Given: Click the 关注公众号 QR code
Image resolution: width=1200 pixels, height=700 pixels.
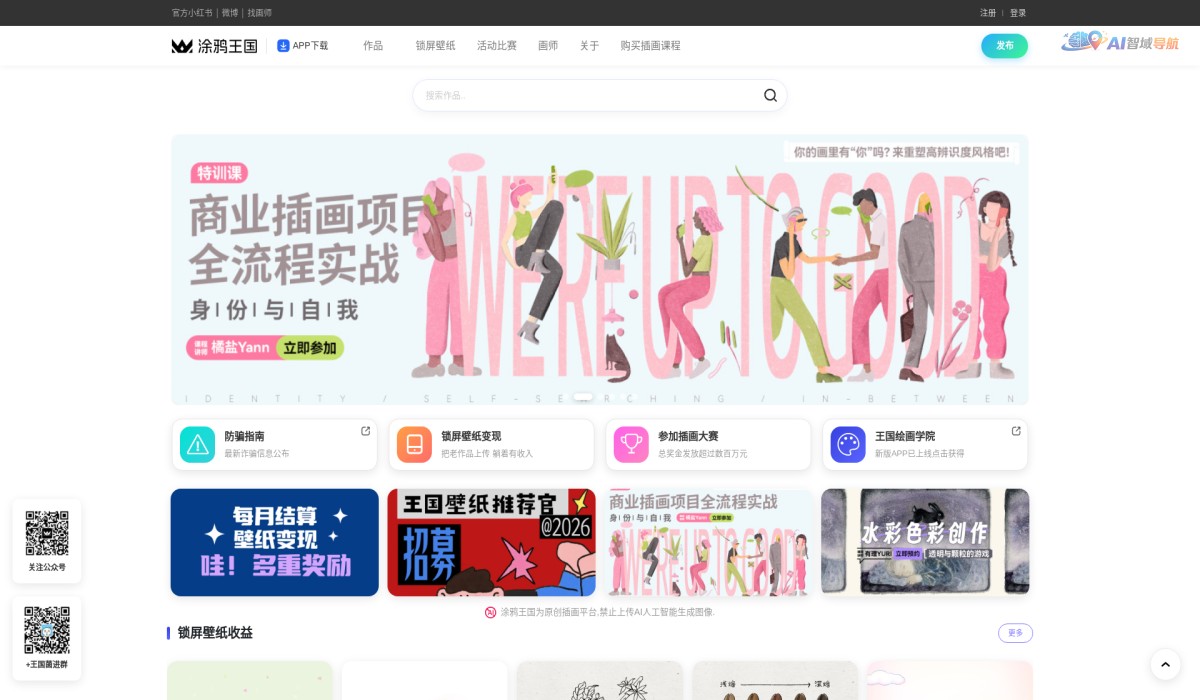Looking at the screenshot, I should (47, 533).
